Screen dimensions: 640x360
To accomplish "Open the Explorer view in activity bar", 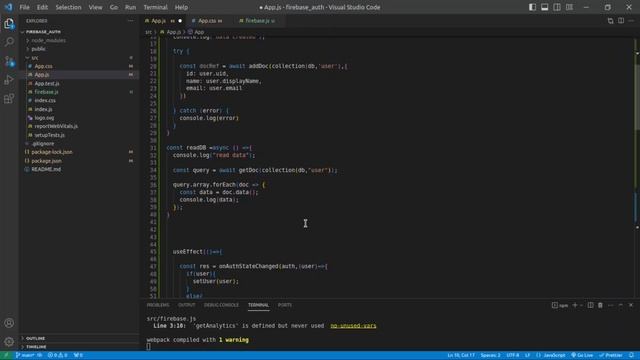I will pyautogui.click(x=9, y=24).
